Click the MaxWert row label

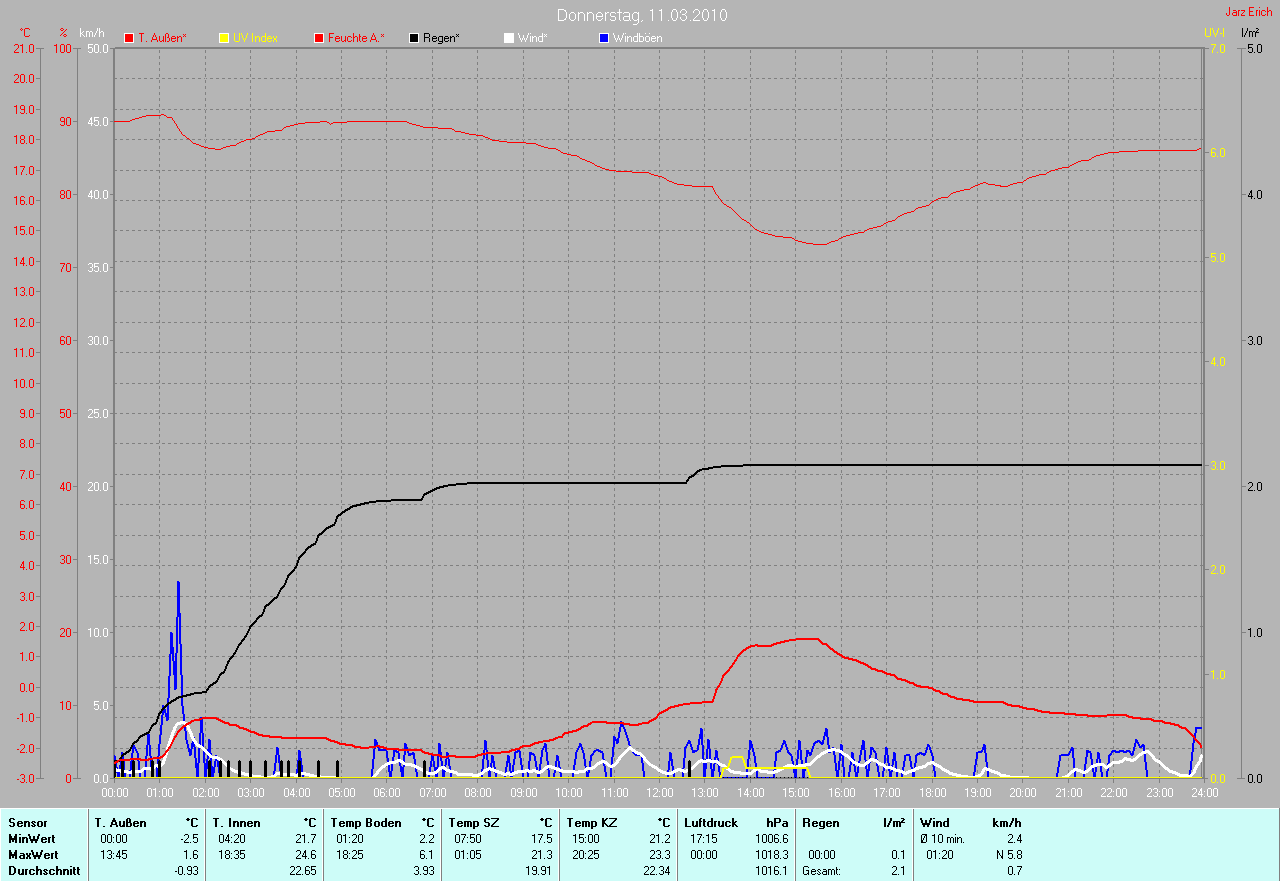tap(33, 855)
